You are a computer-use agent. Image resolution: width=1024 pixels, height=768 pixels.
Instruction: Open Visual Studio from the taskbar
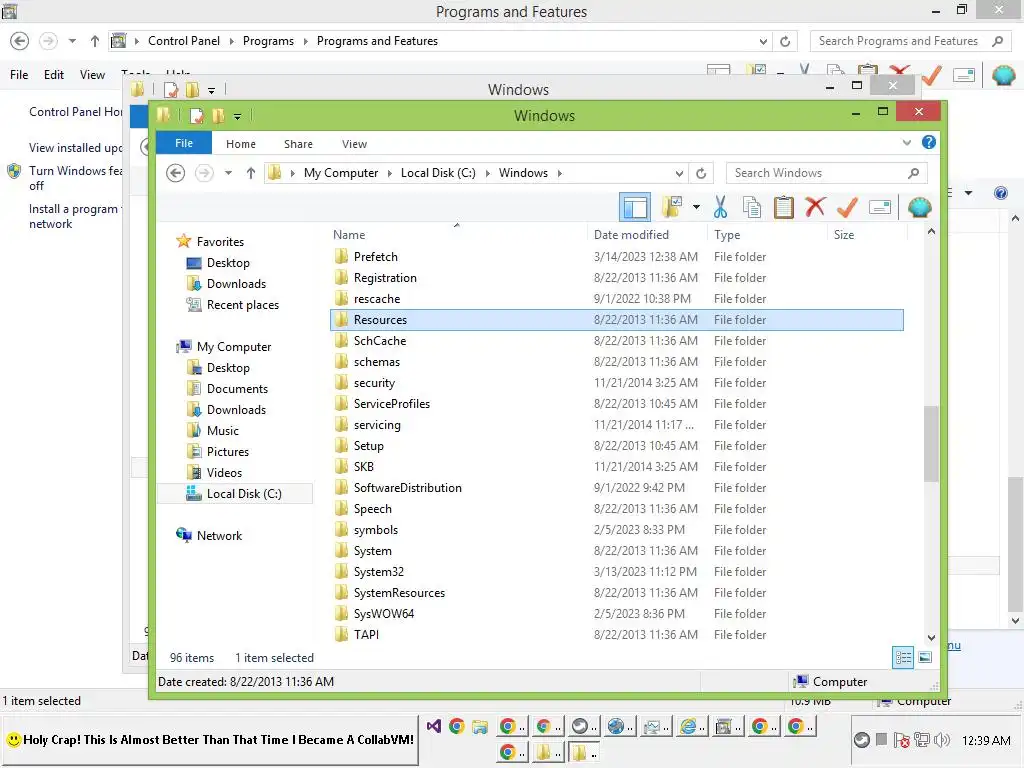[434, 726]
